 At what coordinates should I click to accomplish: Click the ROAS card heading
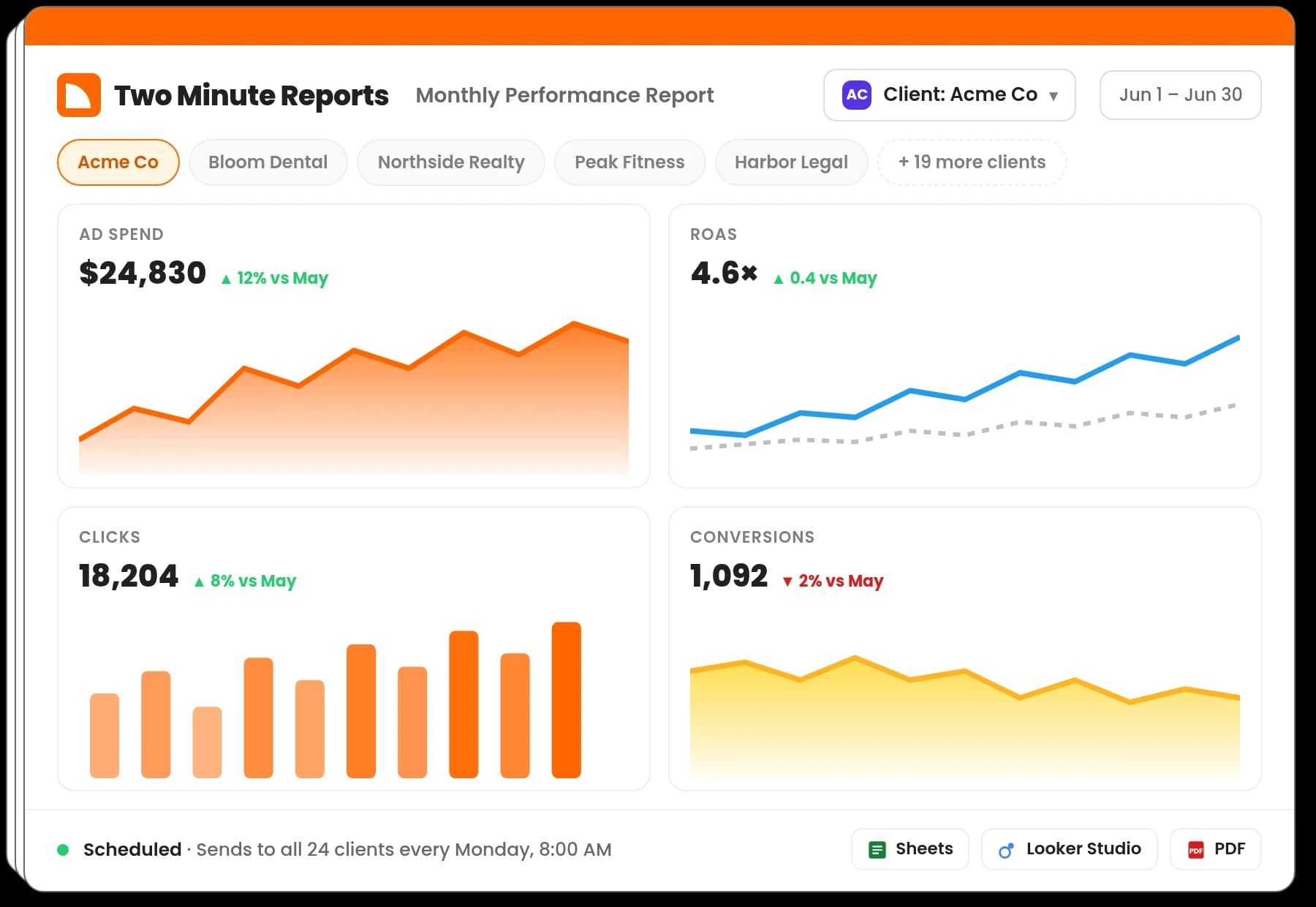click(x=714, y=235)
